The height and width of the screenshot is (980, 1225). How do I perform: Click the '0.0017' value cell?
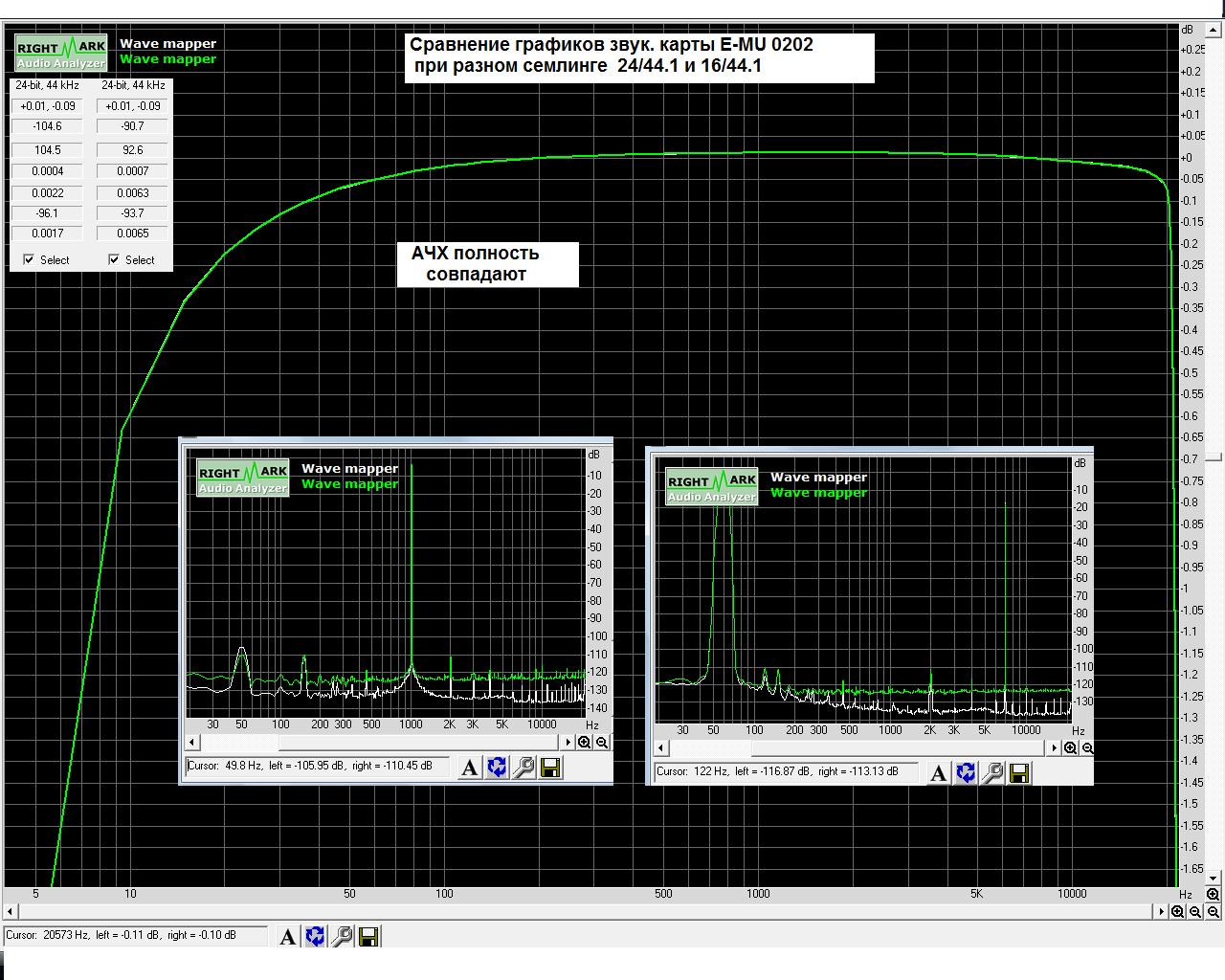pos(47,234)
